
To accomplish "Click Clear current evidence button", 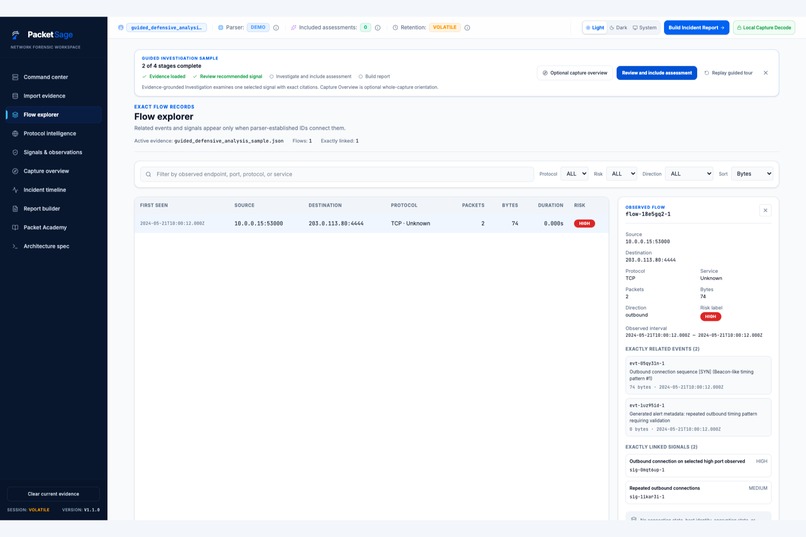I will 53,494.
